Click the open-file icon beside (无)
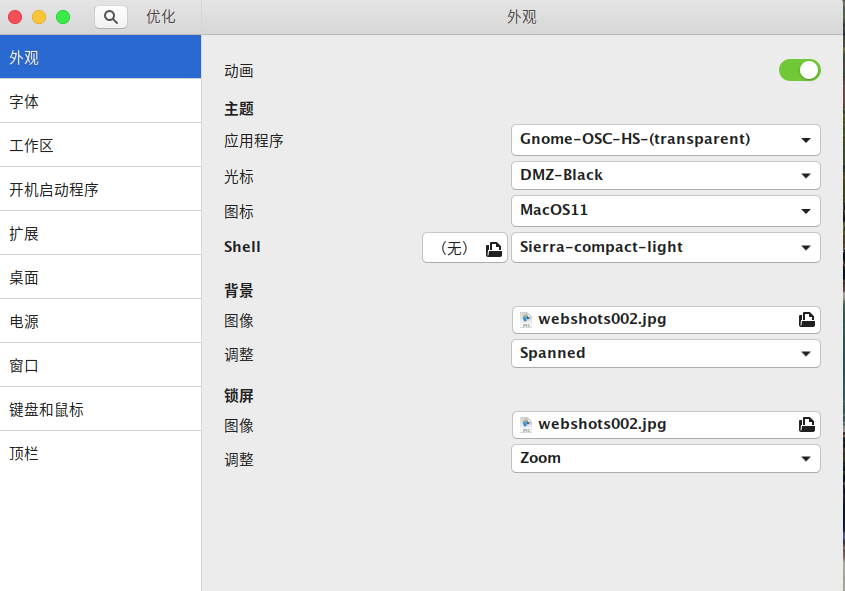The image size is (845, 591). coord(494,249)
